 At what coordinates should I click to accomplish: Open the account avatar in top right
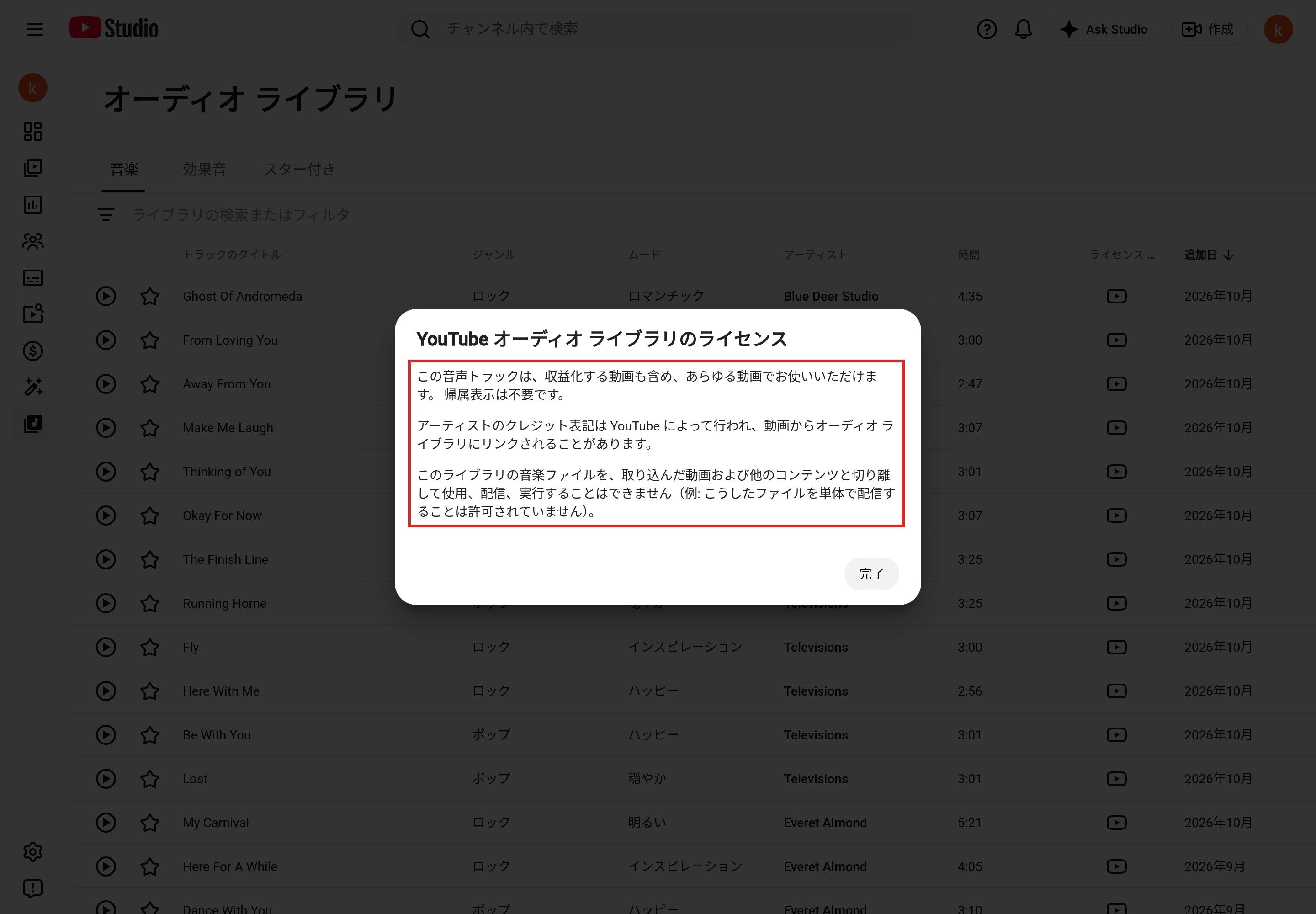click(1278, 29)
